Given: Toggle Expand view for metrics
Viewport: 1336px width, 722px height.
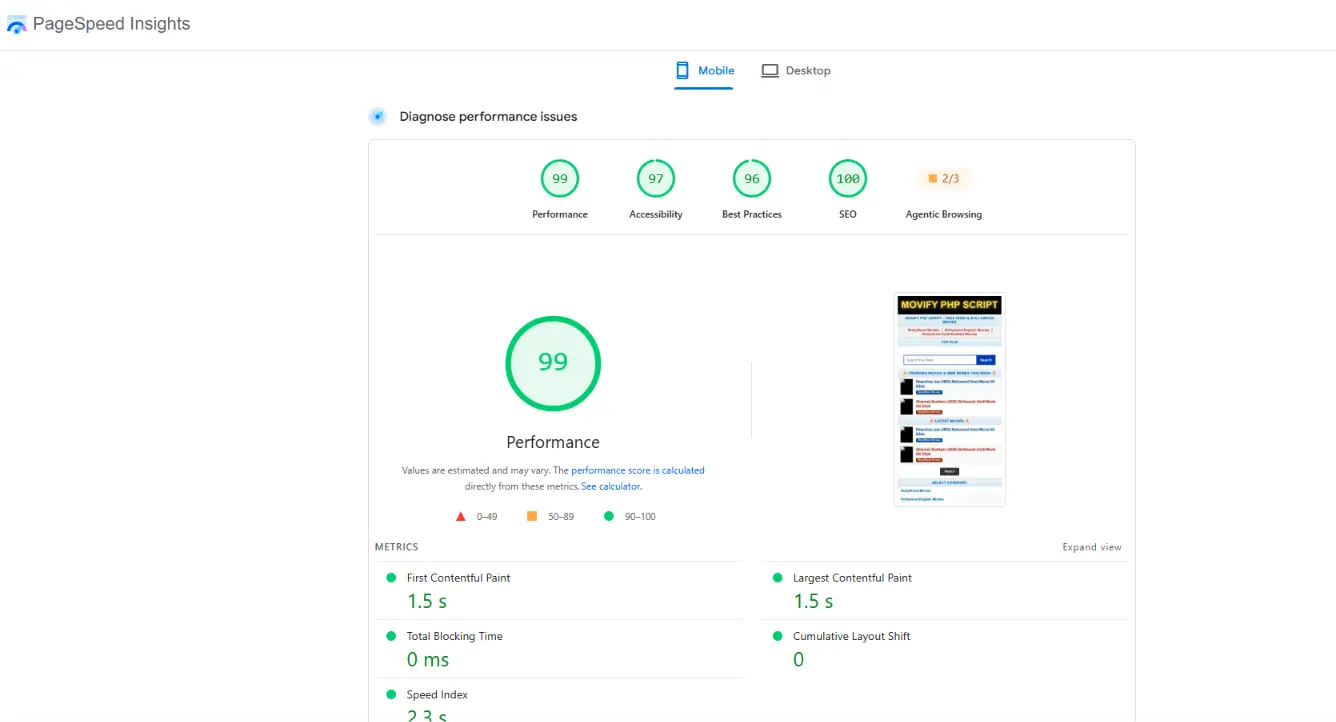Looking at the screenshot, I should (1092, 547).
